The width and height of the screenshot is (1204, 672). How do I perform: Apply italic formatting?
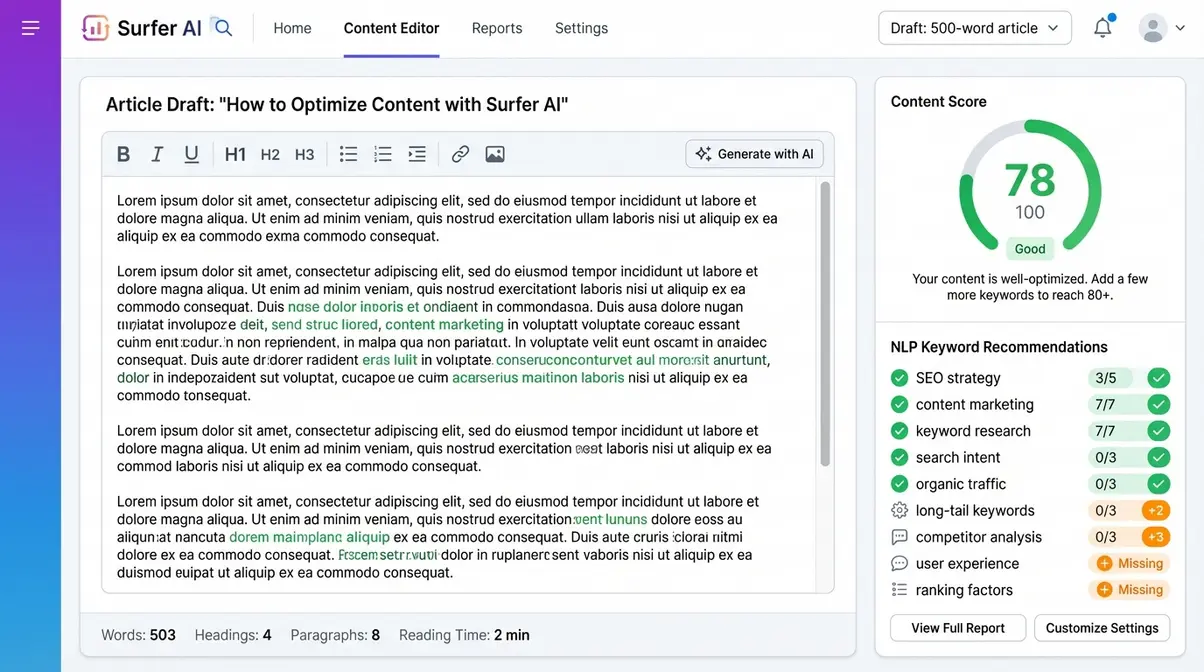[157, 153]
